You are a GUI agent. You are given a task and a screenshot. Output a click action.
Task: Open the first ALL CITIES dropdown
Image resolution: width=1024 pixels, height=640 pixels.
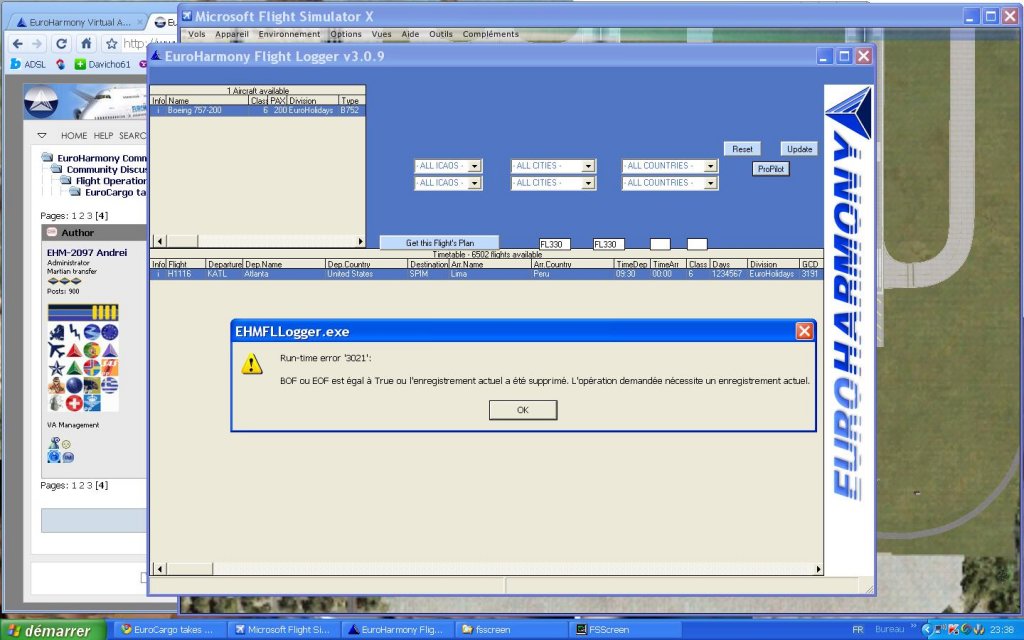point(588,166)
